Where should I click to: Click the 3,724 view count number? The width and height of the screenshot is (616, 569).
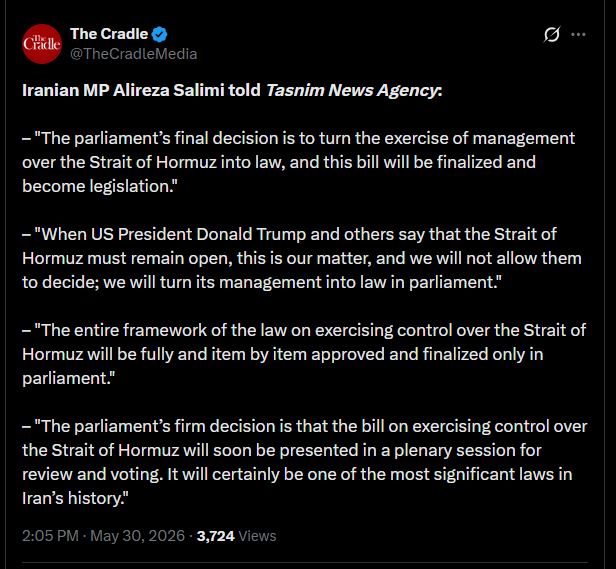(215, 536)
